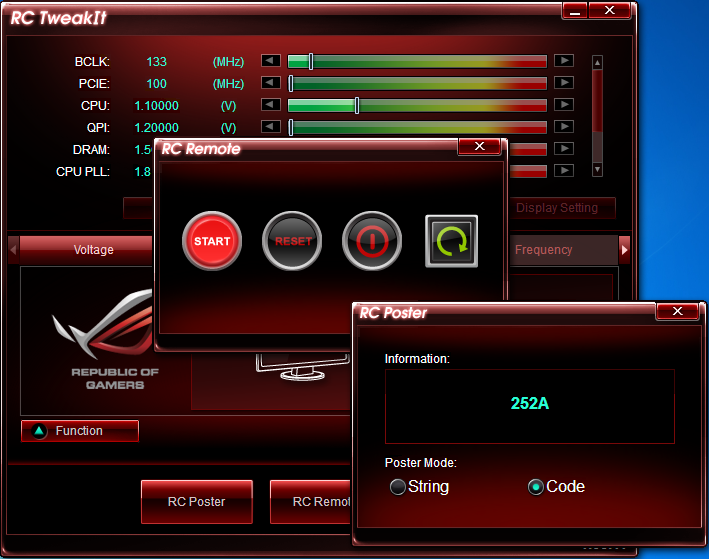Screen dimensions: 709x559
Task: Click the PCIE slider handle
Action: (291, 83)
